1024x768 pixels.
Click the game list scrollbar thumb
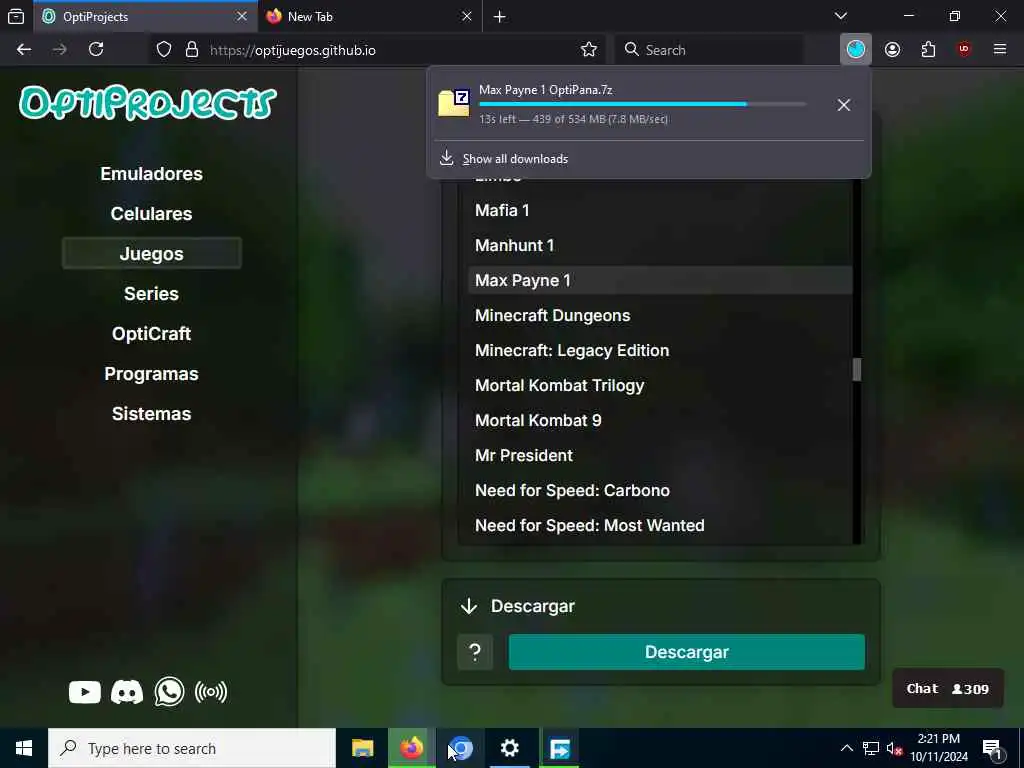tap(857, 370)
